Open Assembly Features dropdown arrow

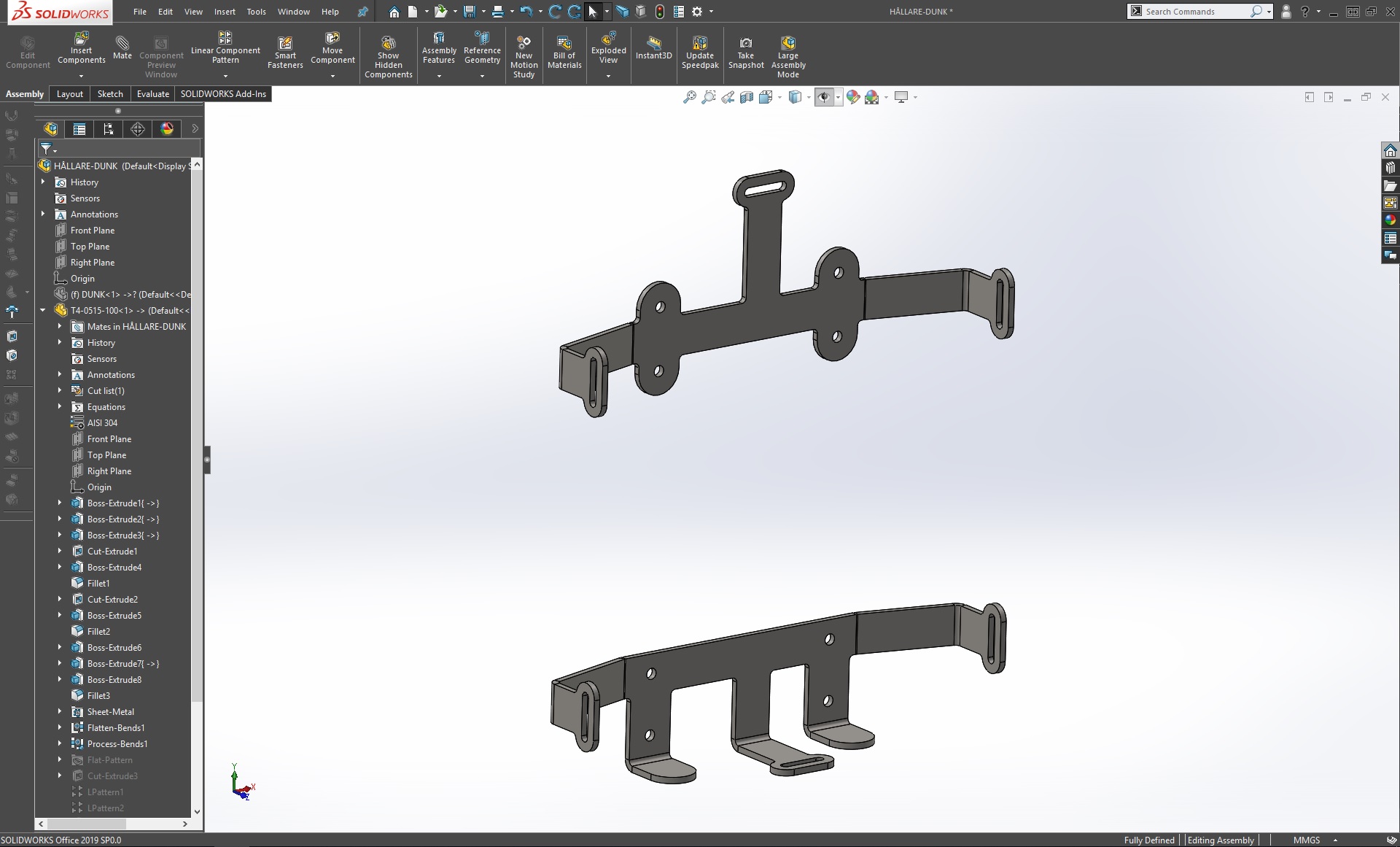click(x=439, y=76)
